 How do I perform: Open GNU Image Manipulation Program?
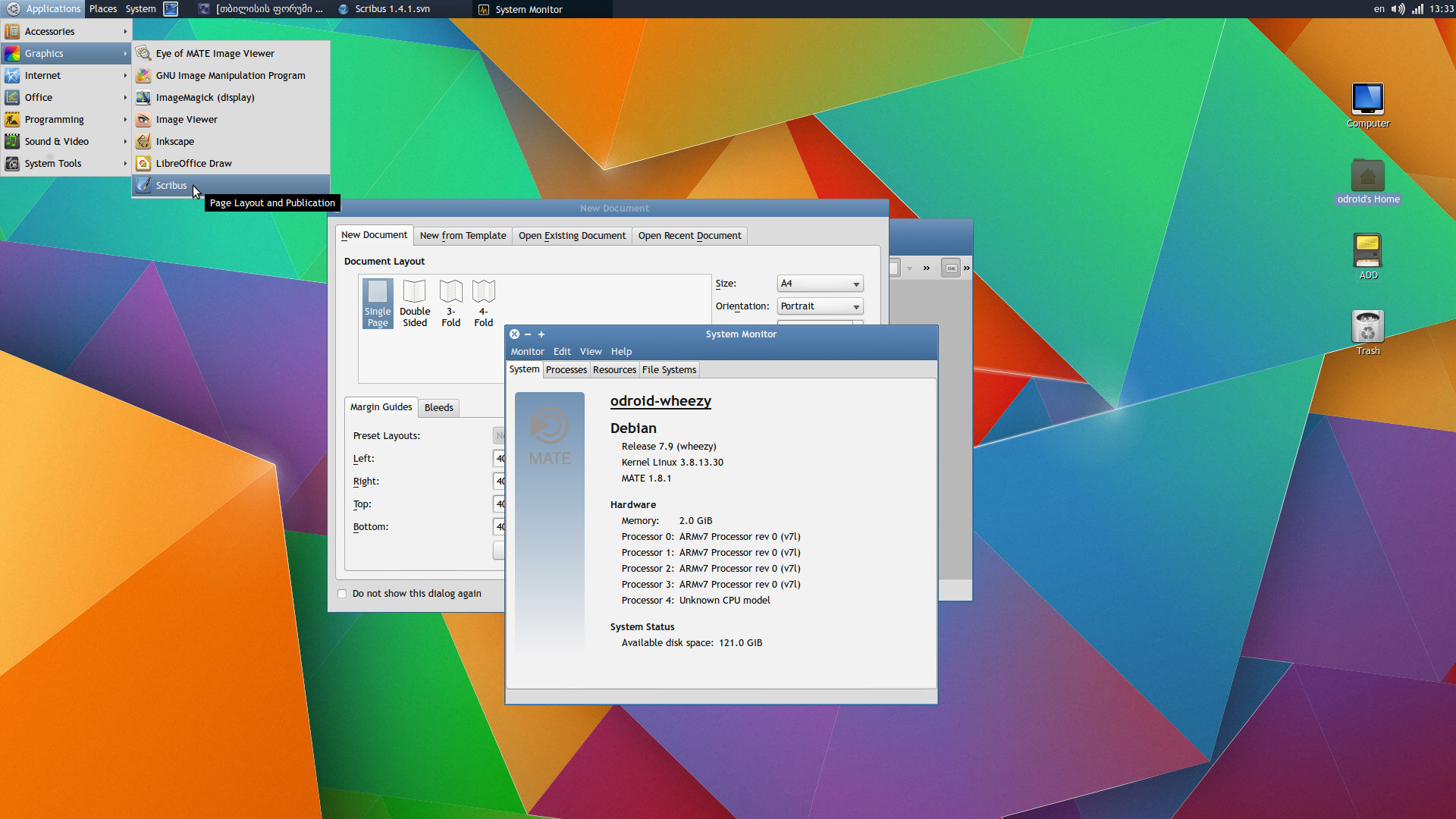(x=230, y=76)
